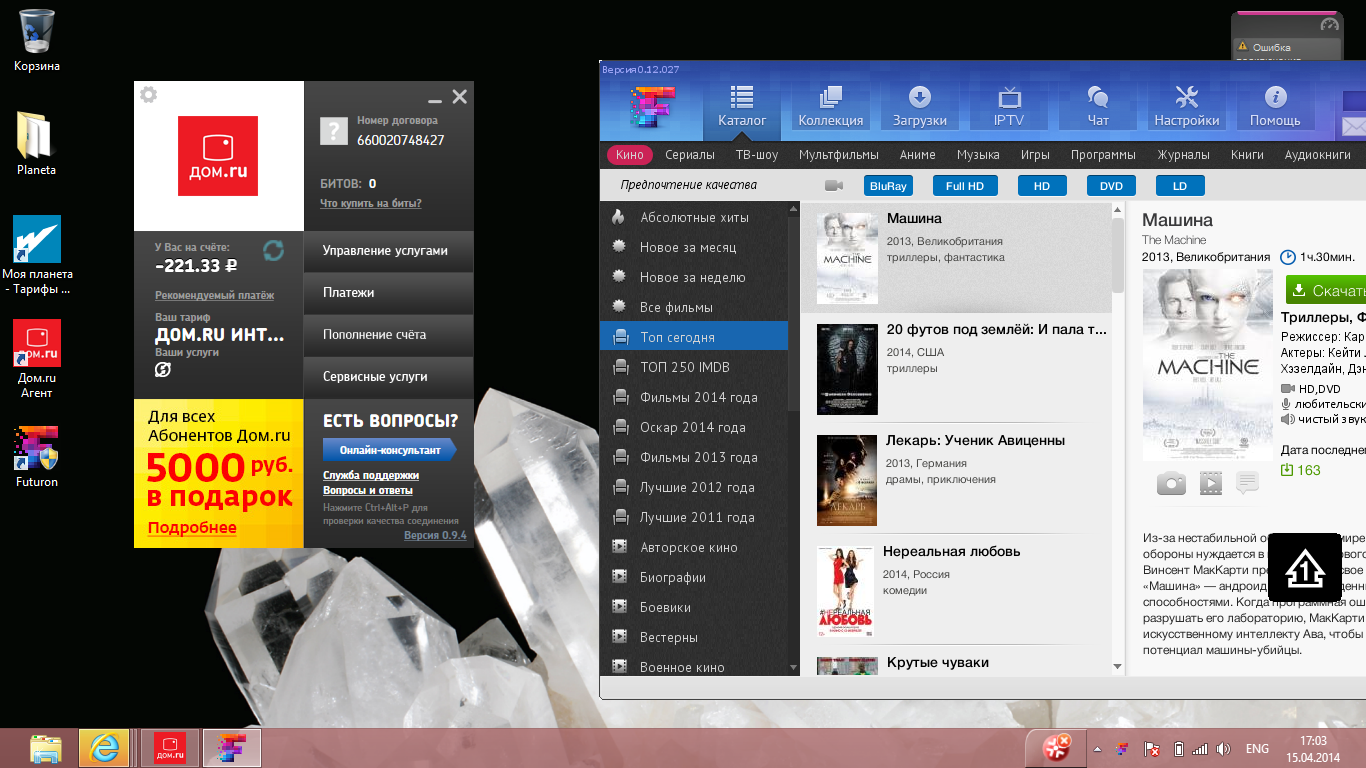Open the Настройки settings section
Viewport: 1366px width, 768px height.
click(1187, 106)
